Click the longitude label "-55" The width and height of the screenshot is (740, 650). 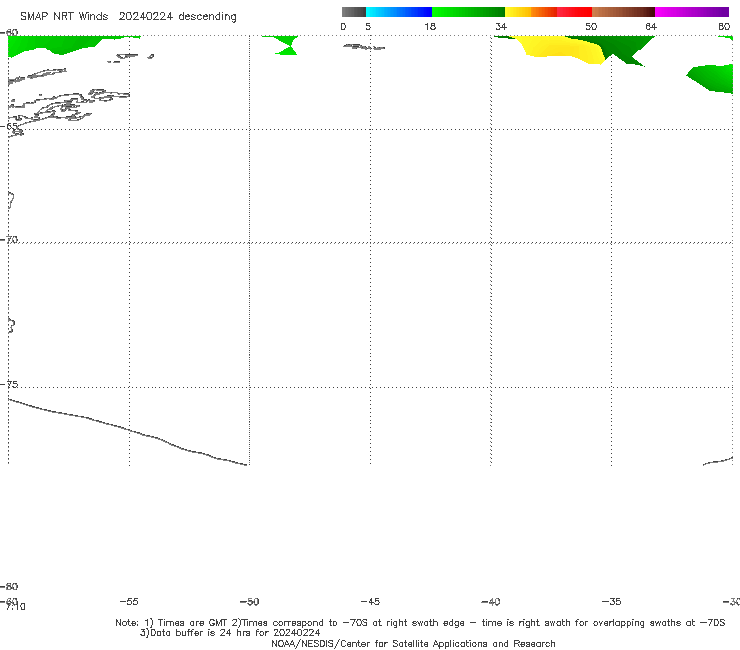[x=129, y=602]
